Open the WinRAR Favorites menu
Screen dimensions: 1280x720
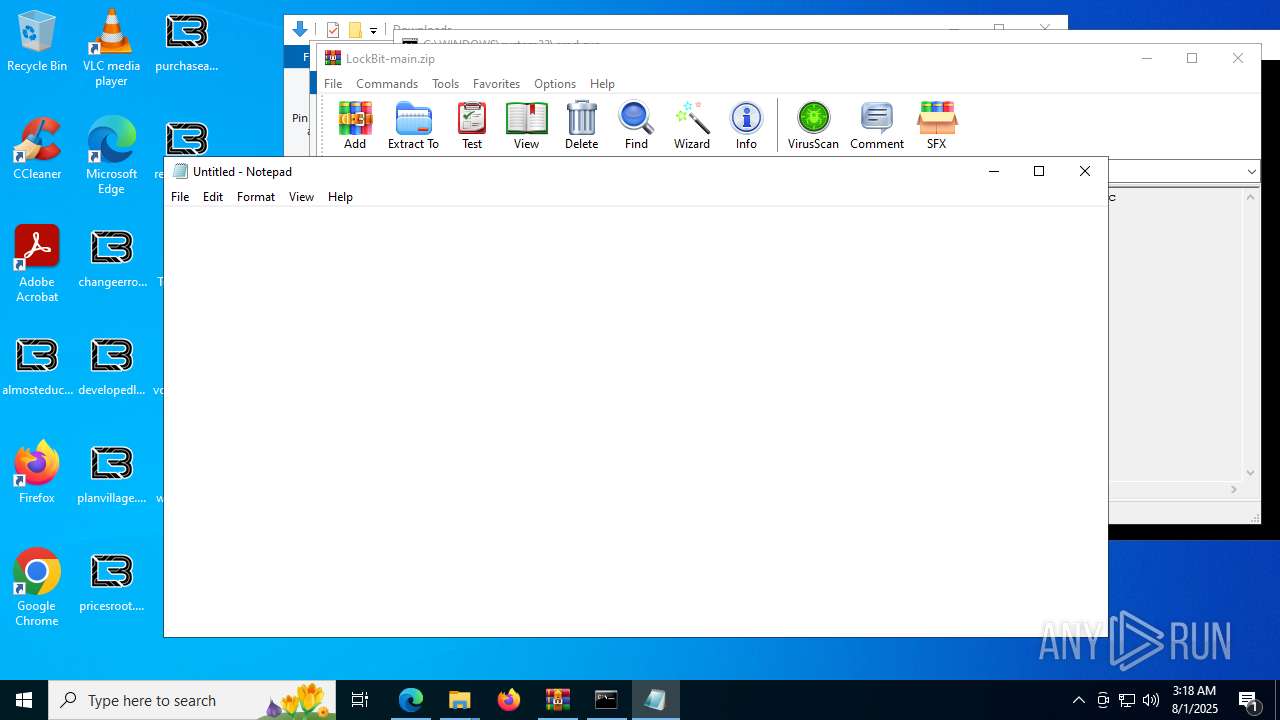[x=496, y=84]
